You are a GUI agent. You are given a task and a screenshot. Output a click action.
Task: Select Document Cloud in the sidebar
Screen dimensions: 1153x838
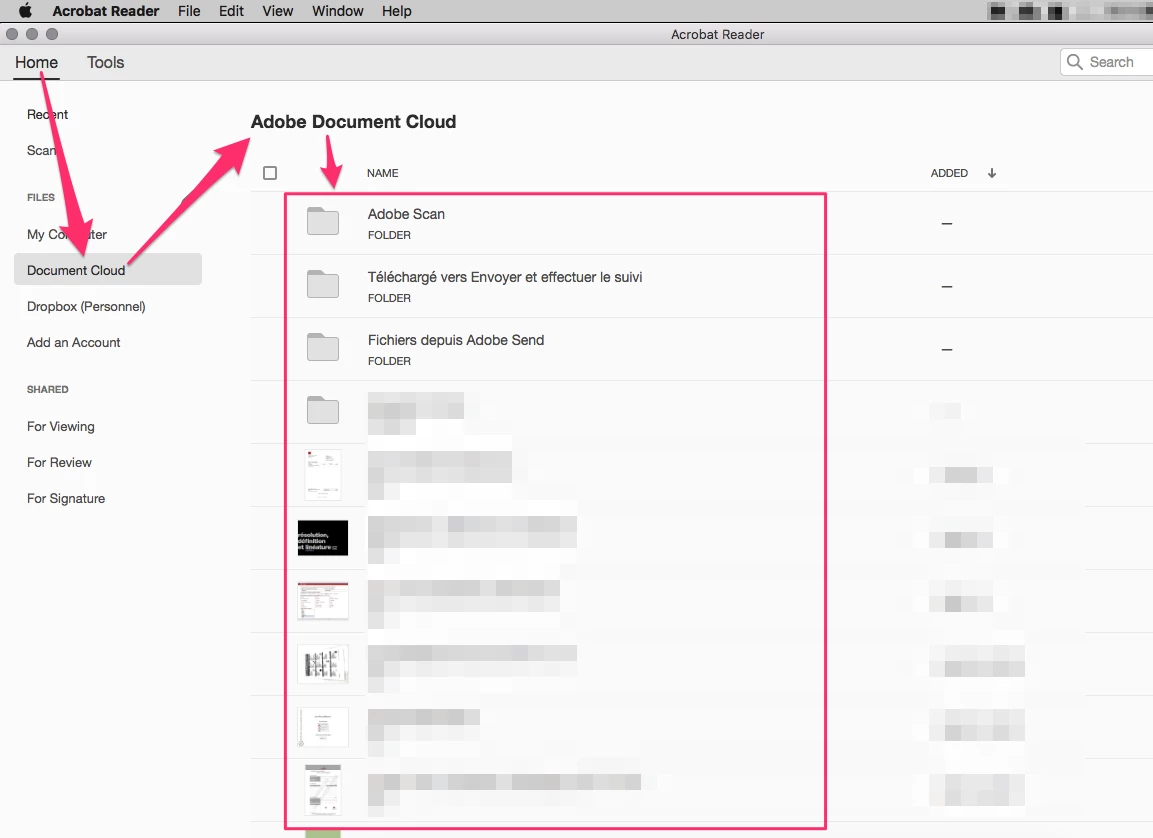(107, 269)
